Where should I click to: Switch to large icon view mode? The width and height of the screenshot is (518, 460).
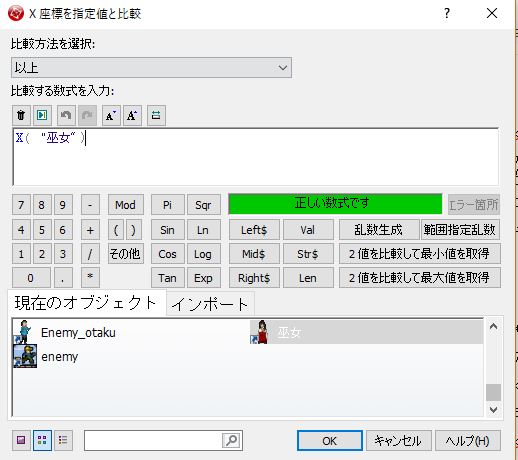pyautogui.click(x=21, y=440)
